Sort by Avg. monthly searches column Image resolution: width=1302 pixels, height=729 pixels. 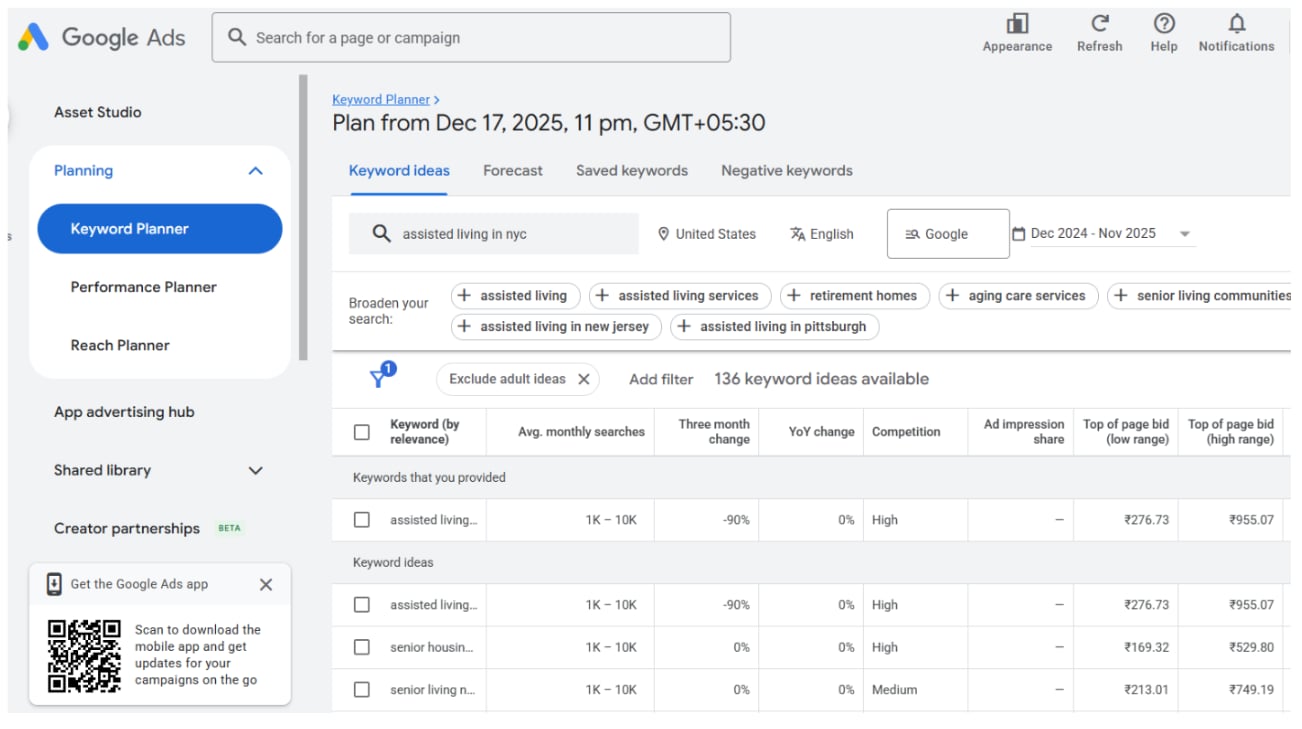point(581,432)
